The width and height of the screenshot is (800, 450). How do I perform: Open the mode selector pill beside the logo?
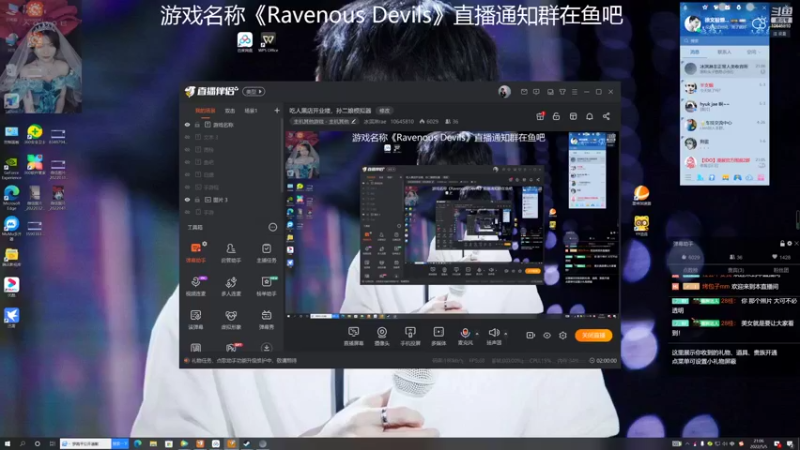(254, 92)
